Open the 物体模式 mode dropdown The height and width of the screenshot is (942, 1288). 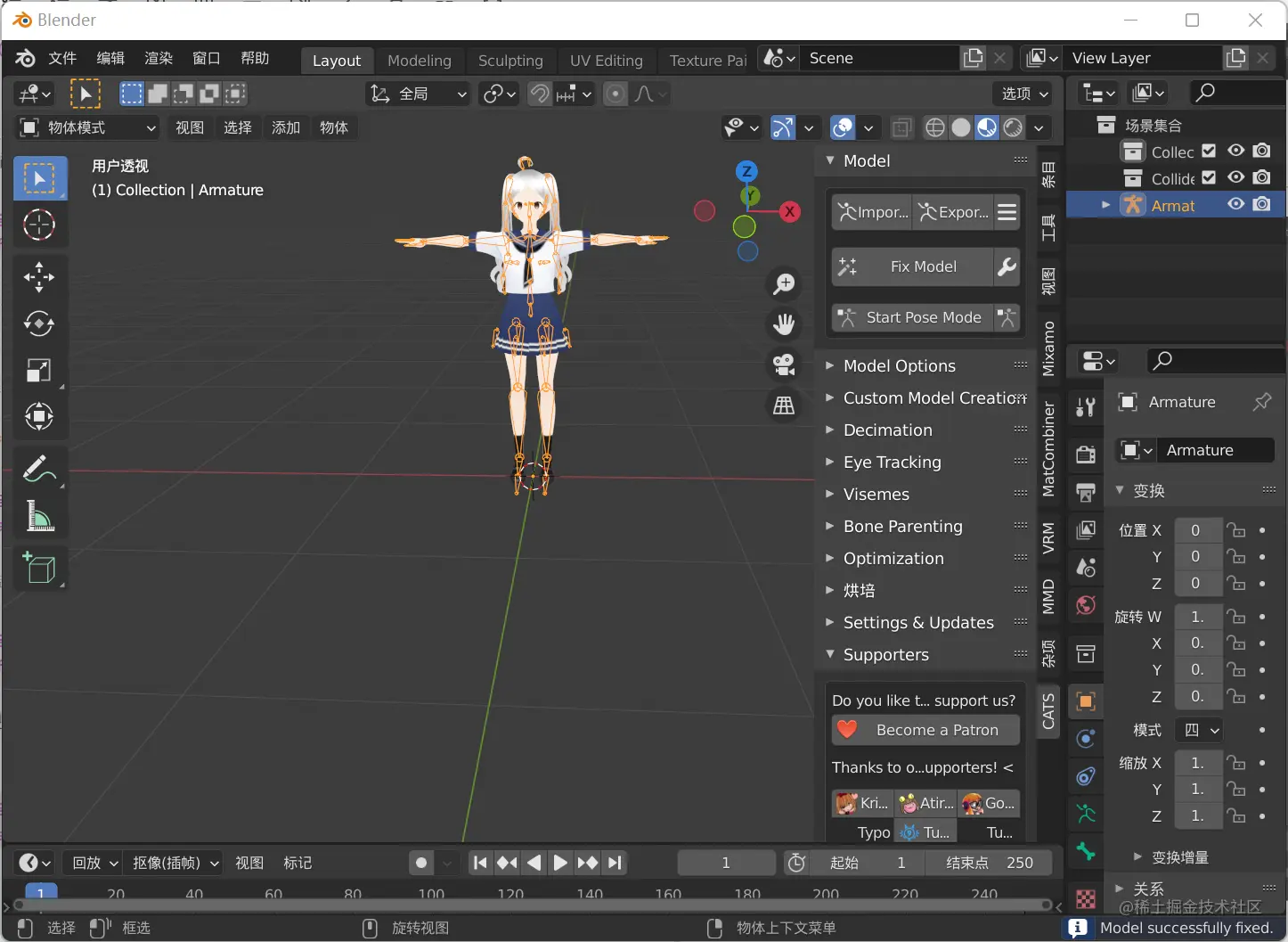point(86,127)
